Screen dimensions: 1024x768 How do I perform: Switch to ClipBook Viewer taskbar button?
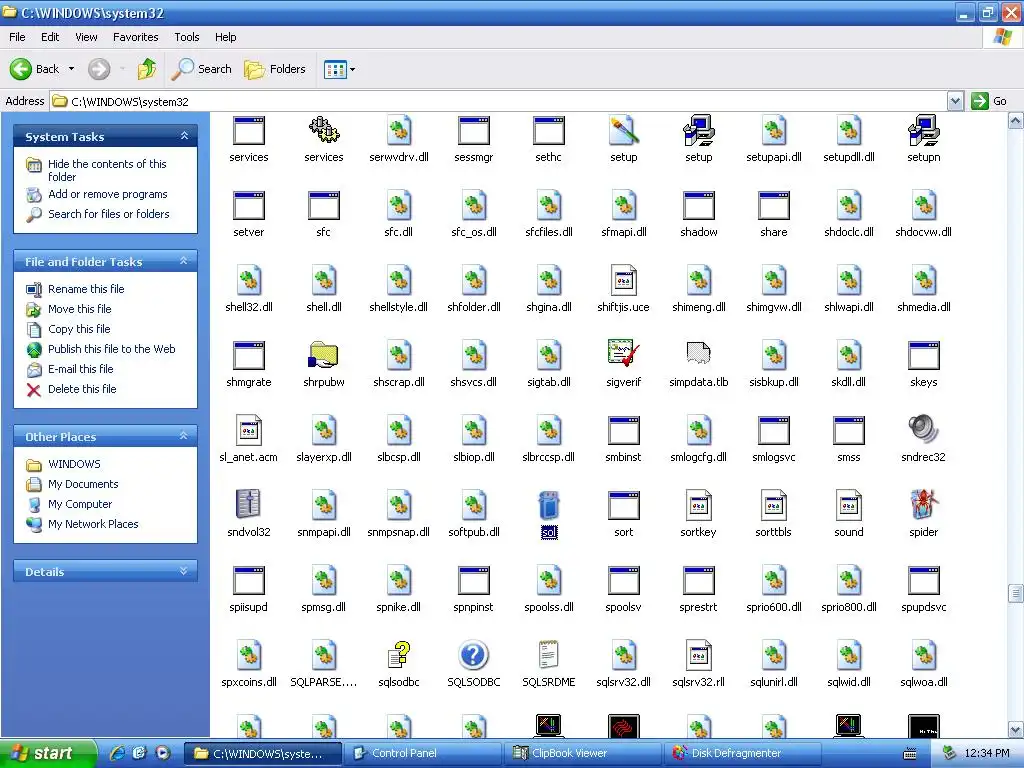(x=584, y=753)
